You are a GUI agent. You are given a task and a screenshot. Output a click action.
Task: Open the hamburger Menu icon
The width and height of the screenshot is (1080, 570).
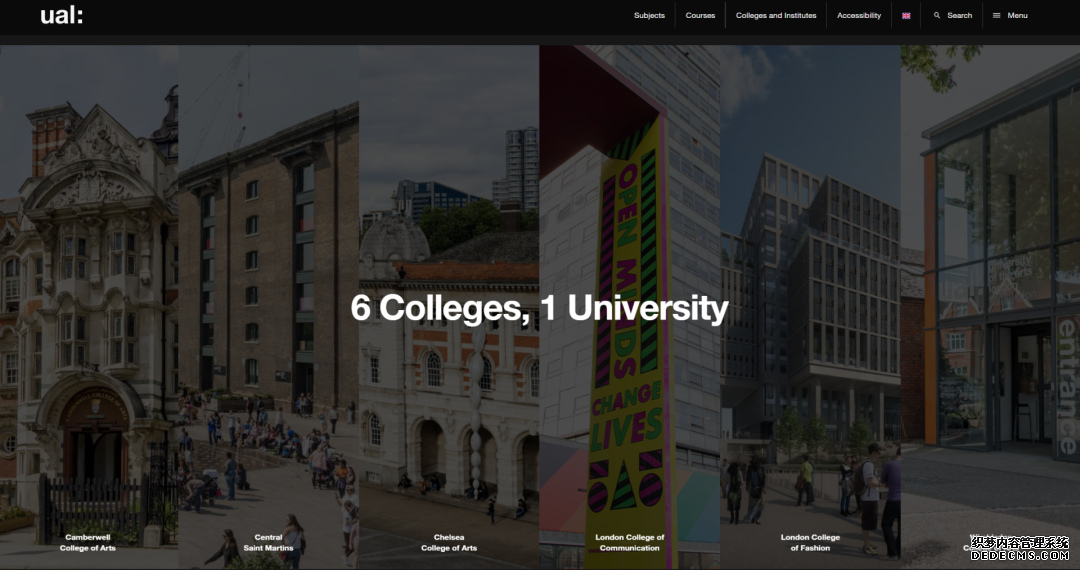(996, 15)
